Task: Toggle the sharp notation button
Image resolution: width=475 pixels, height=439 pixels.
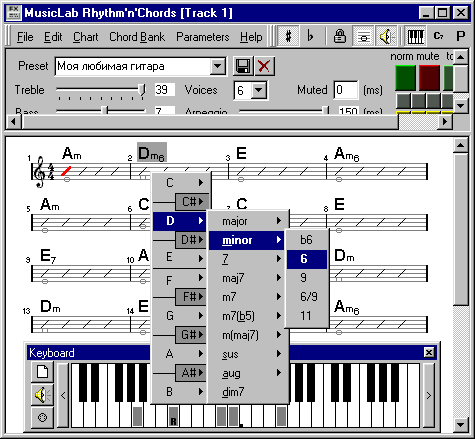Action: point(288,36)
